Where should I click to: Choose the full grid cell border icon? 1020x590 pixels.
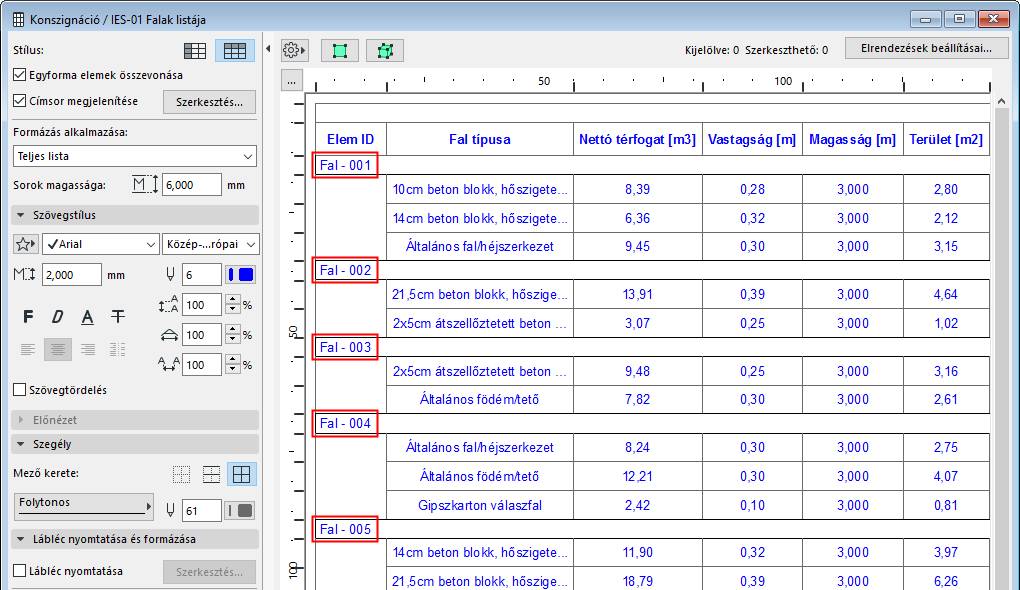240,474
